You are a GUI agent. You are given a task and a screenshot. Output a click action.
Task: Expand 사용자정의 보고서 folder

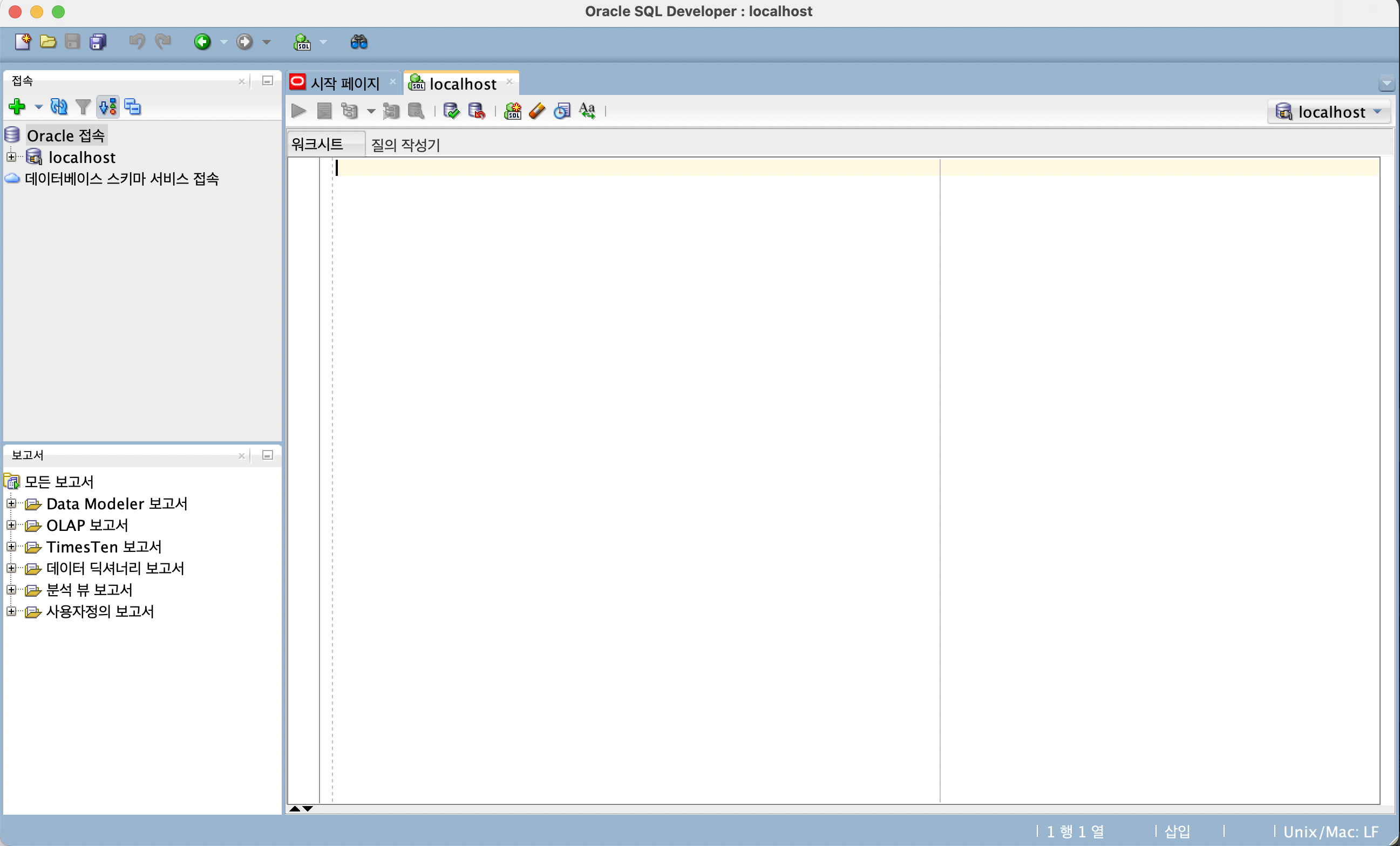(x=11, y=611)
